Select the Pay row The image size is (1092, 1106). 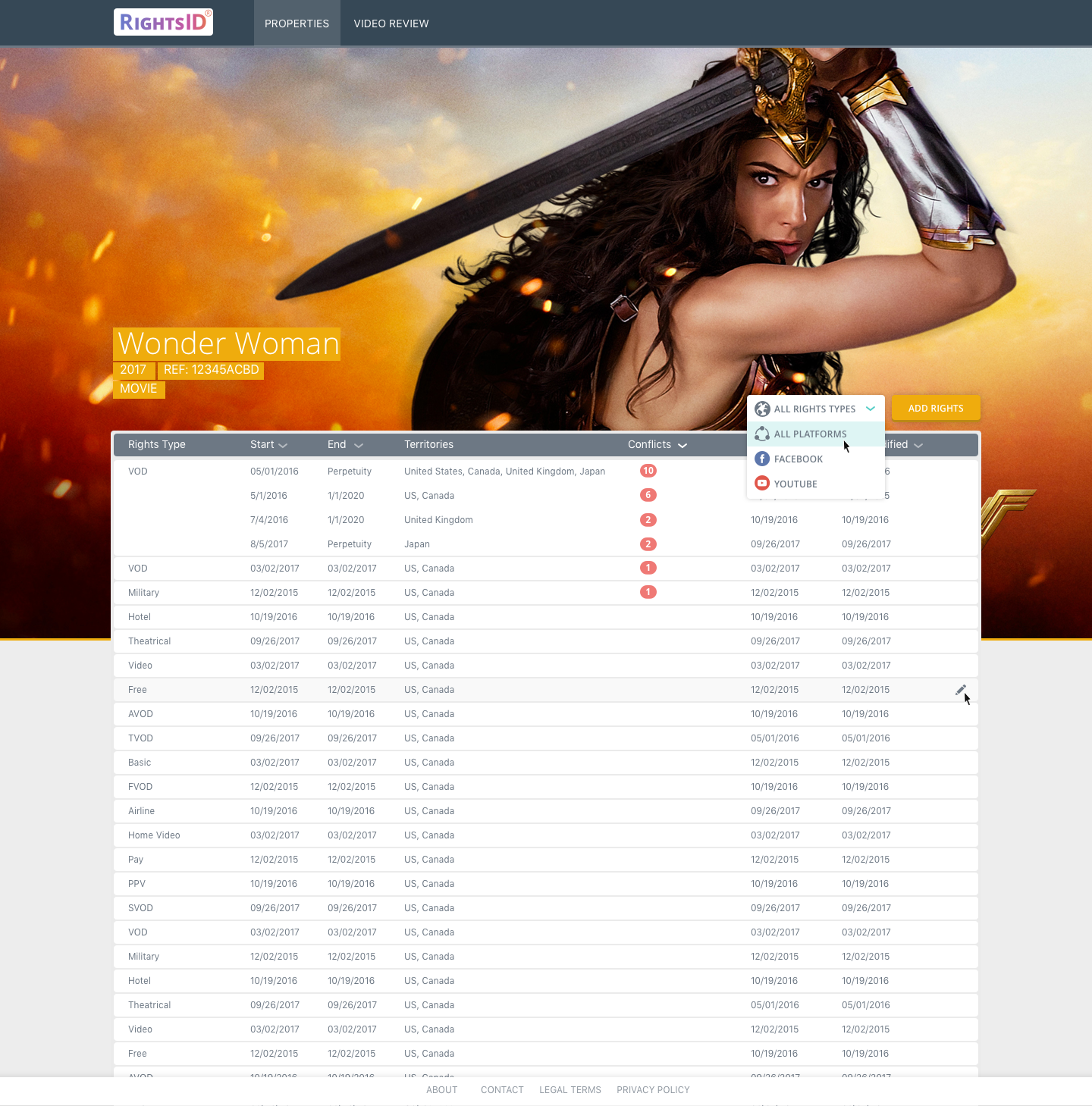[546, 860]
